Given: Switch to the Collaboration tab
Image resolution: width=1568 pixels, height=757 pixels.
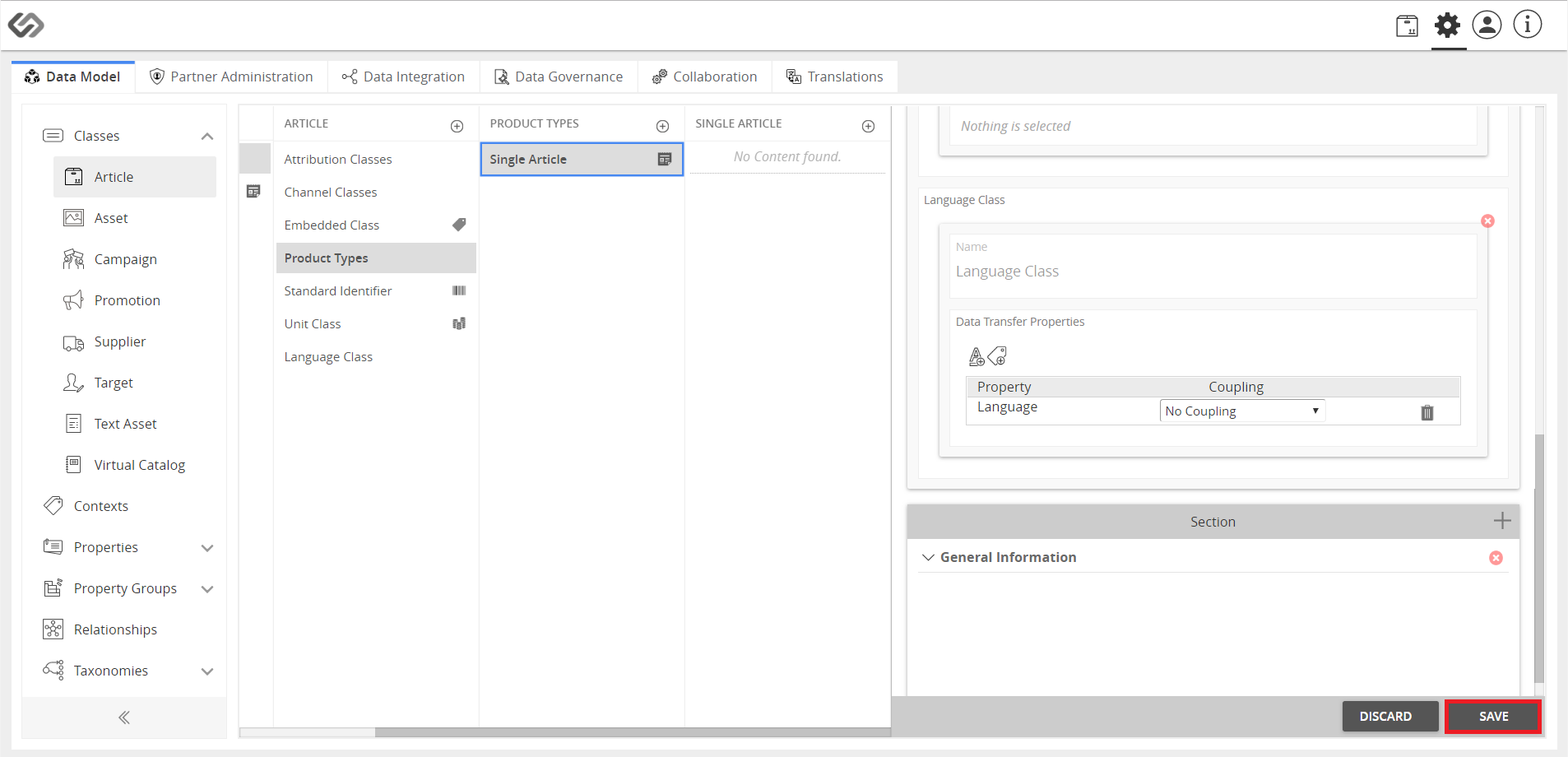Looking at the screenshot, I should (x=705, y=77).
